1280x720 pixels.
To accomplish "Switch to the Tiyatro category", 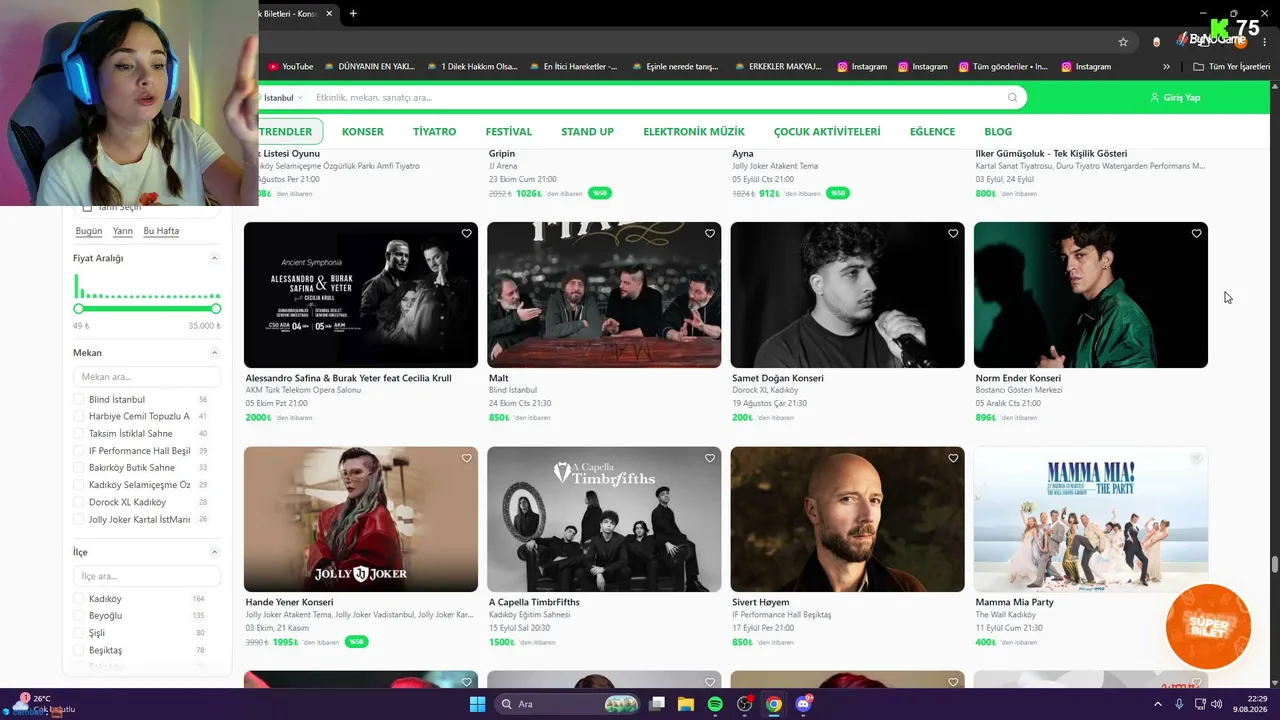I will pos(435,132).
